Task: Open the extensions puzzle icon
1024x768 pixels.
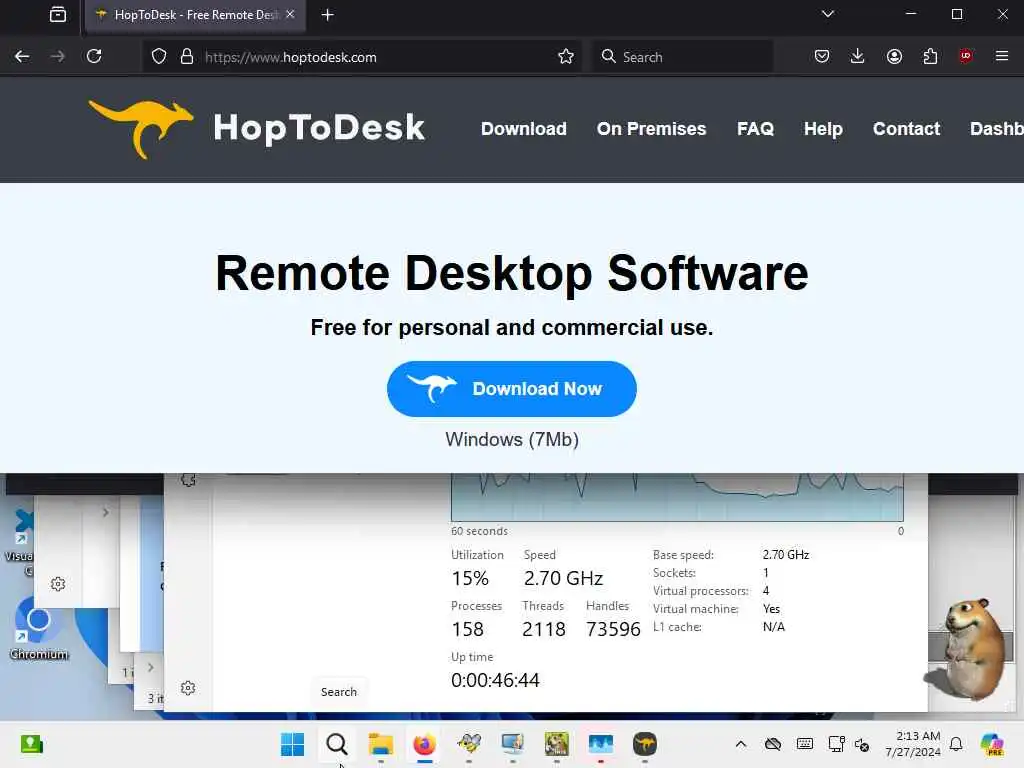Action: click(930, 57)
